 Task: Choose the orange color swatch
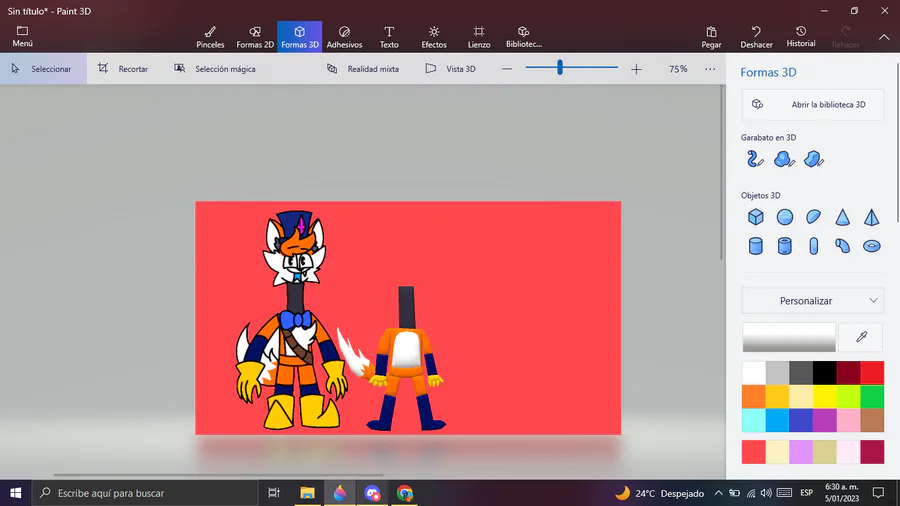point(754,396)
